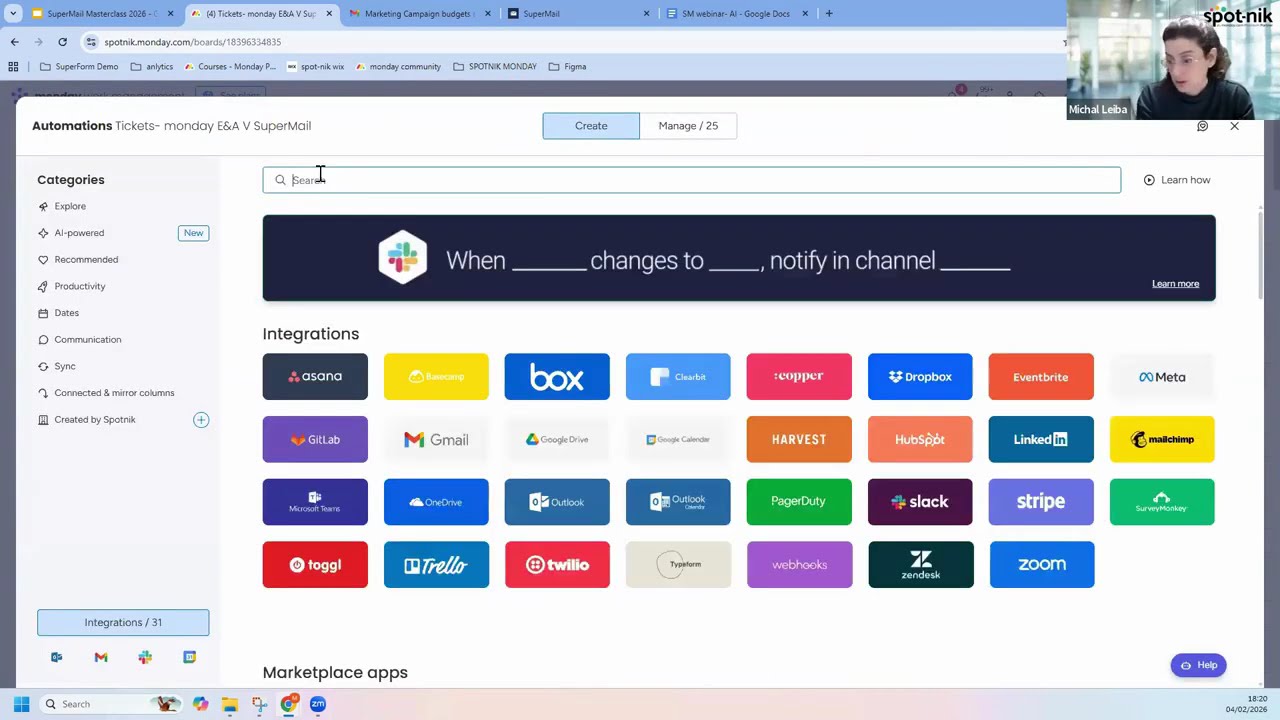
Task: Select Created by Spotnik category
Action: pos(95,419)
